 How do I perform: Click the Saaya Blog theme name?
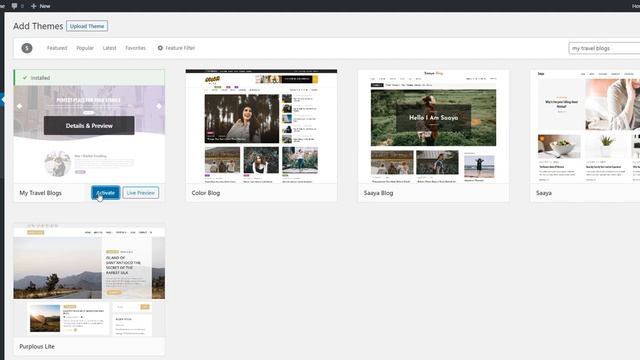pyautogui.click(x=378, y=193)
